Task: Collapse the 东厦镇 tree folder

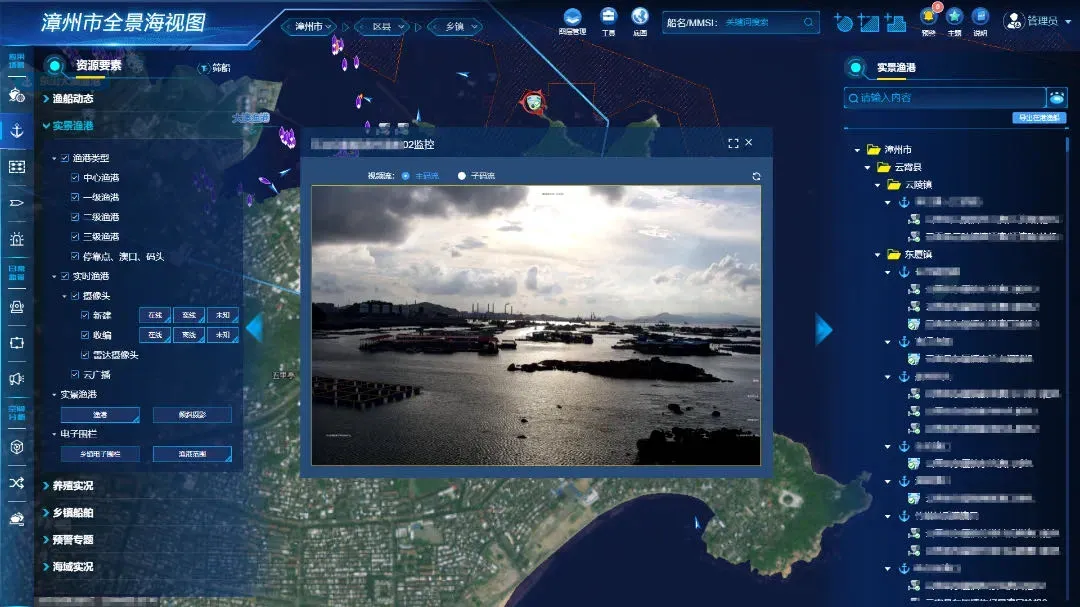Action: (878, 255)
